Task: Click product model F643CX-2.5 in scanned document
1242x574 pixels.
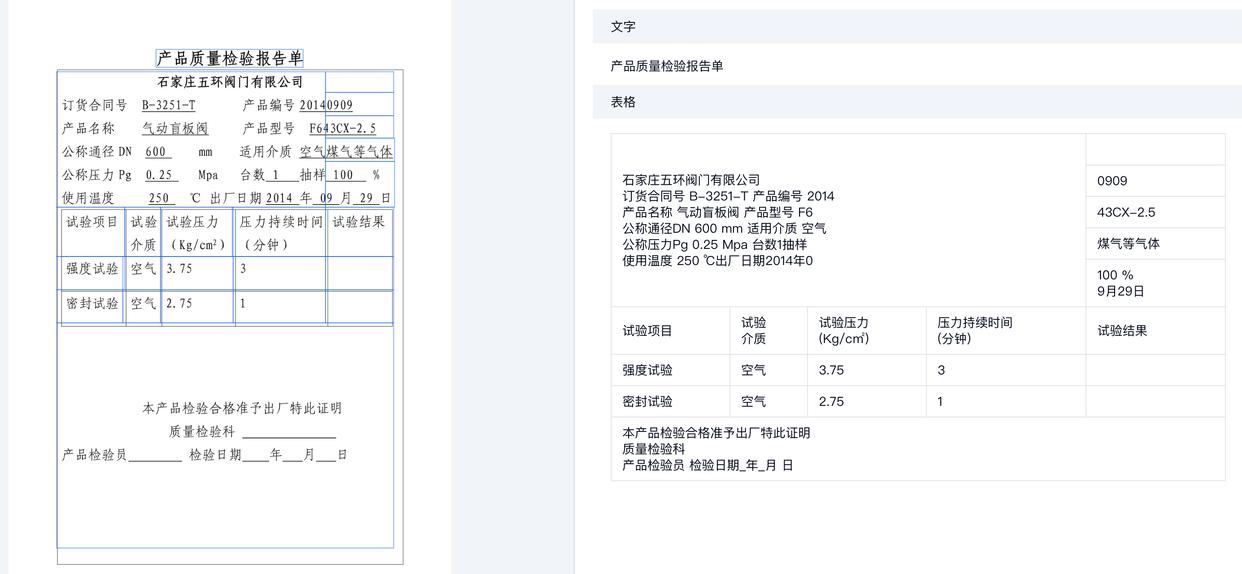Action: 343,128
